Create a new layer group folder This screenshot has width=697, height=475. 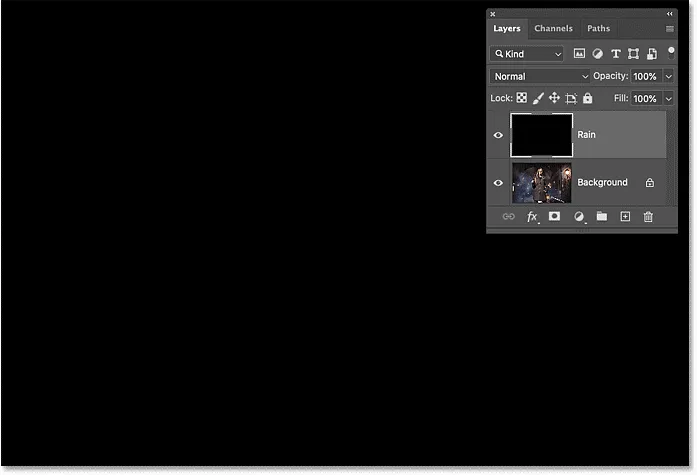point(602,216)
